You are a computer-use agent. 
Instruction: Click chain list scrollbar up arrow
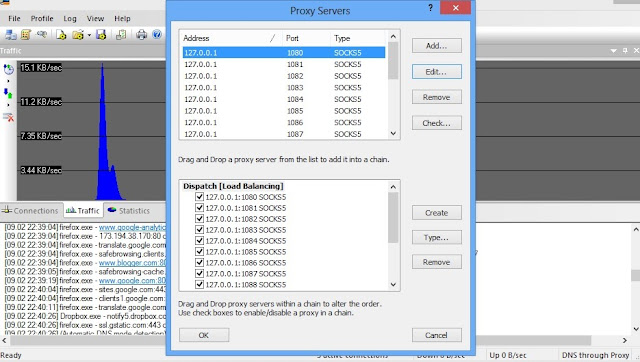click(x=393, y=187)
